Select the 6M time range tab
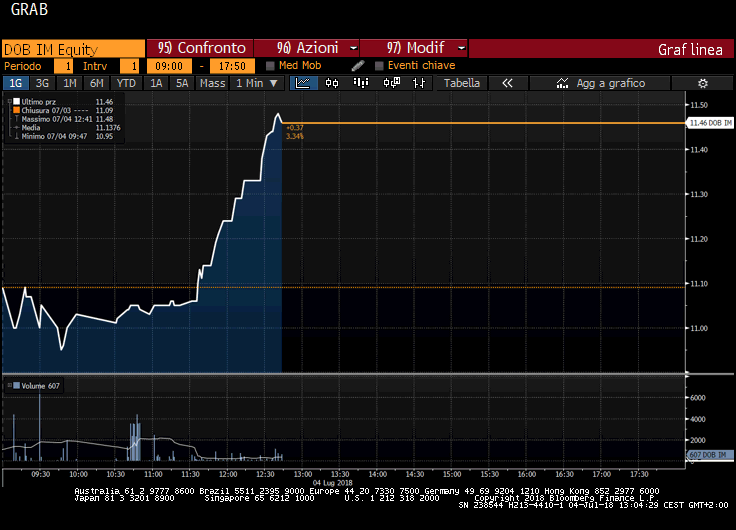Screen dimensions: 736x530 coord(96,83)
